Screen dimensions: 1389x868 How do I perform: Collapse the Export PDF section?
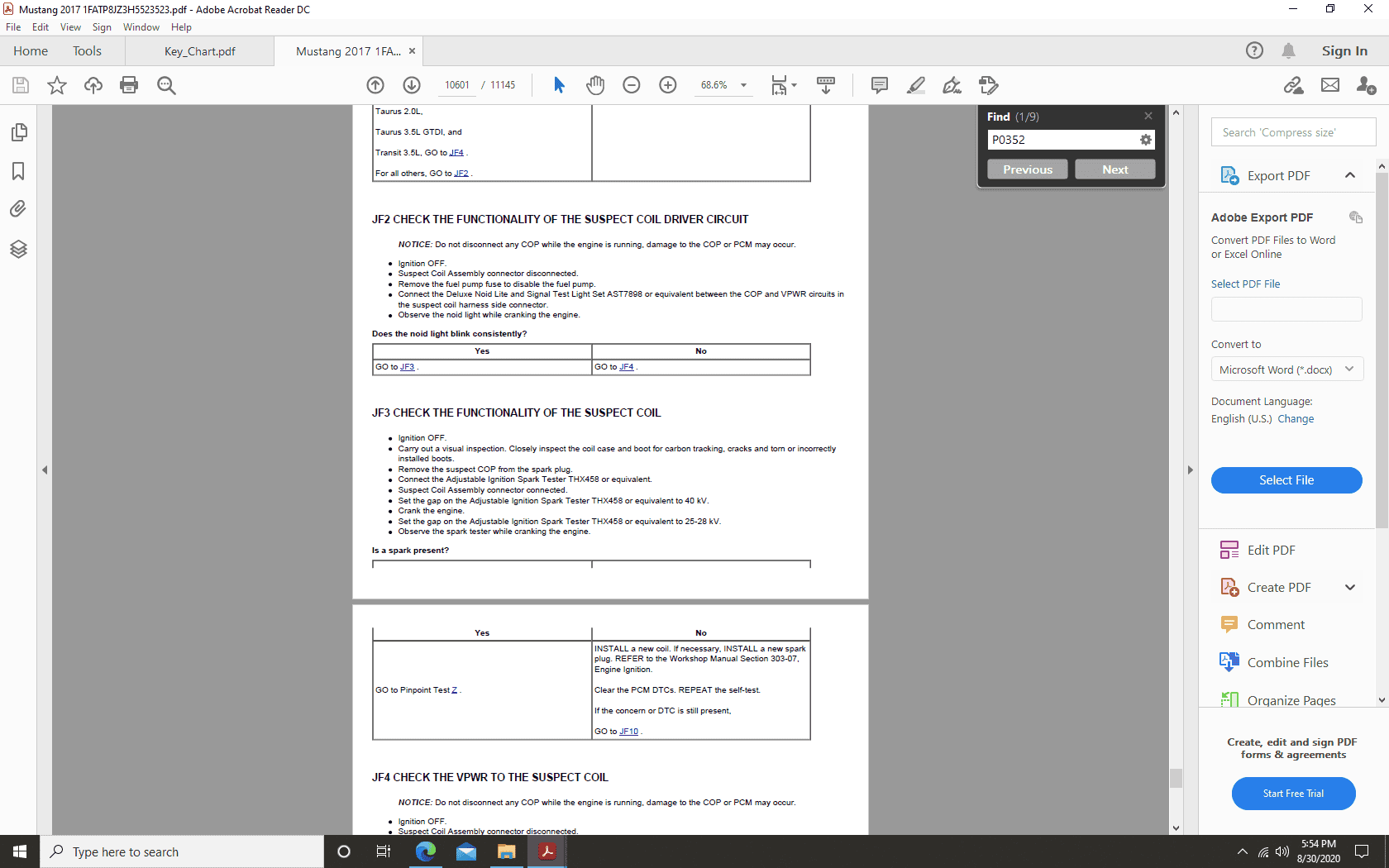[x=1350, y=175]
